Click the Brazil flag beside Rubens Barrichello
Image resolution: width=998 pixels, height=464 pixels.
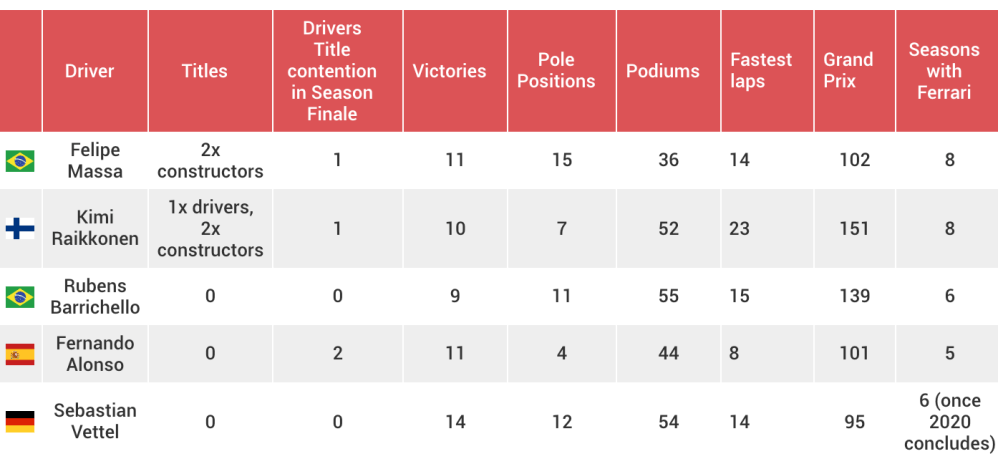20,296
